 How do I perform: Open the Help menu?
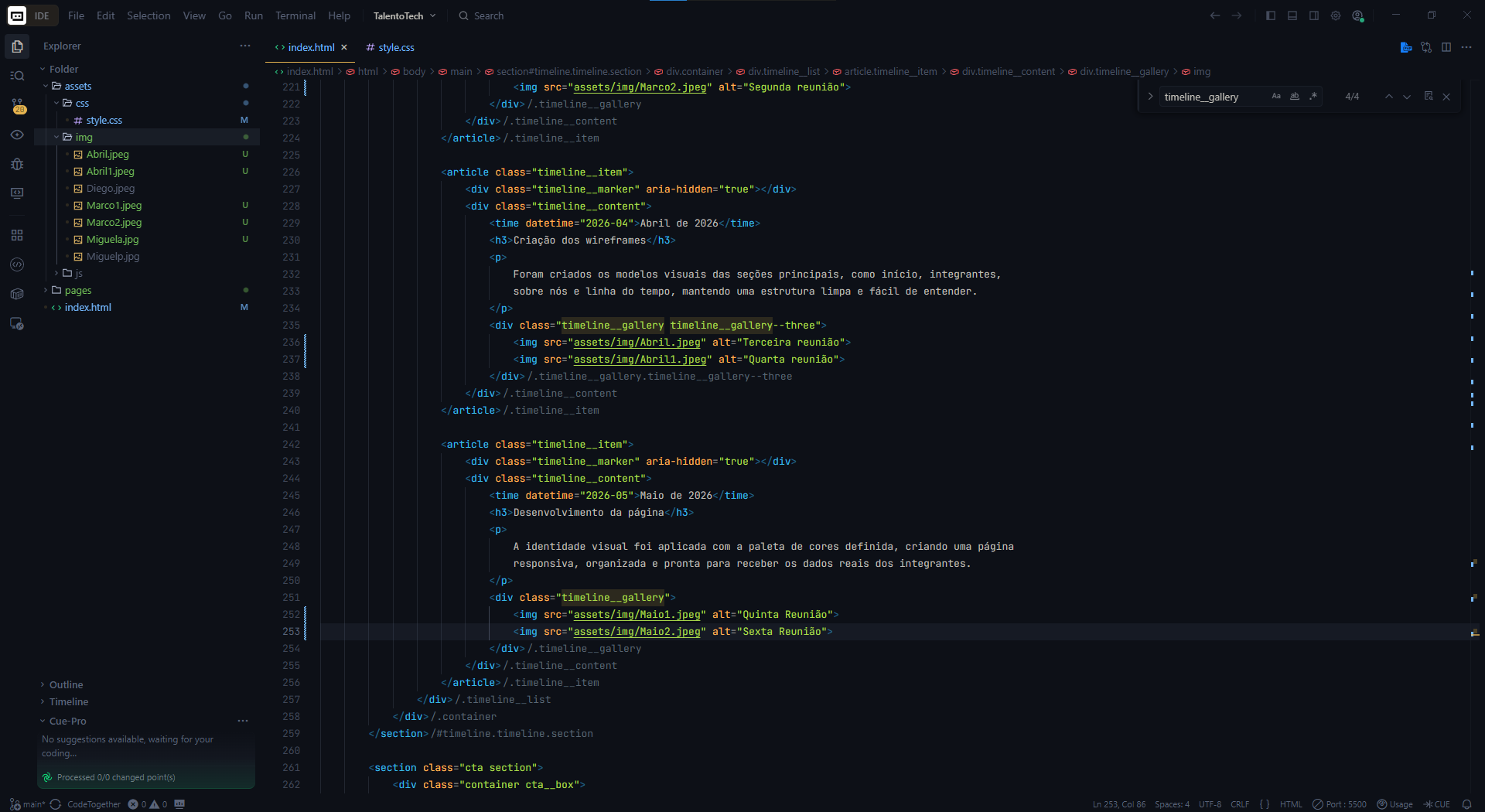point(339,15)
